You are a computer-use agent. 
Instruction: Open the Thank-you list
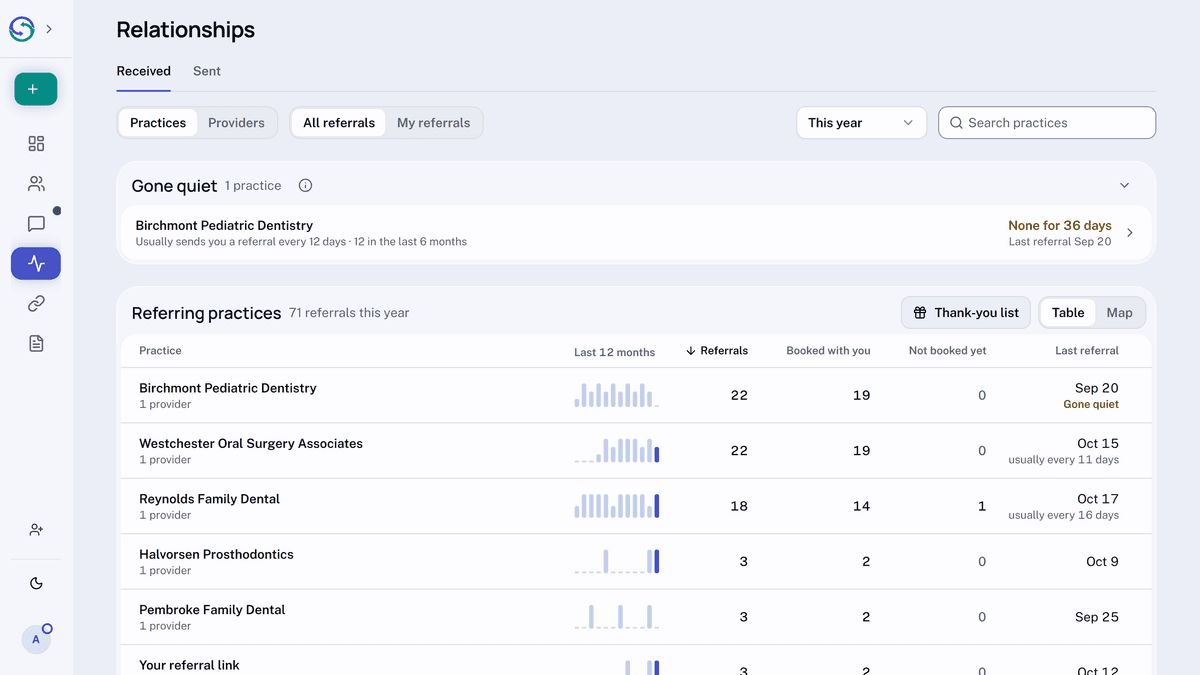(x=966, y=313)
